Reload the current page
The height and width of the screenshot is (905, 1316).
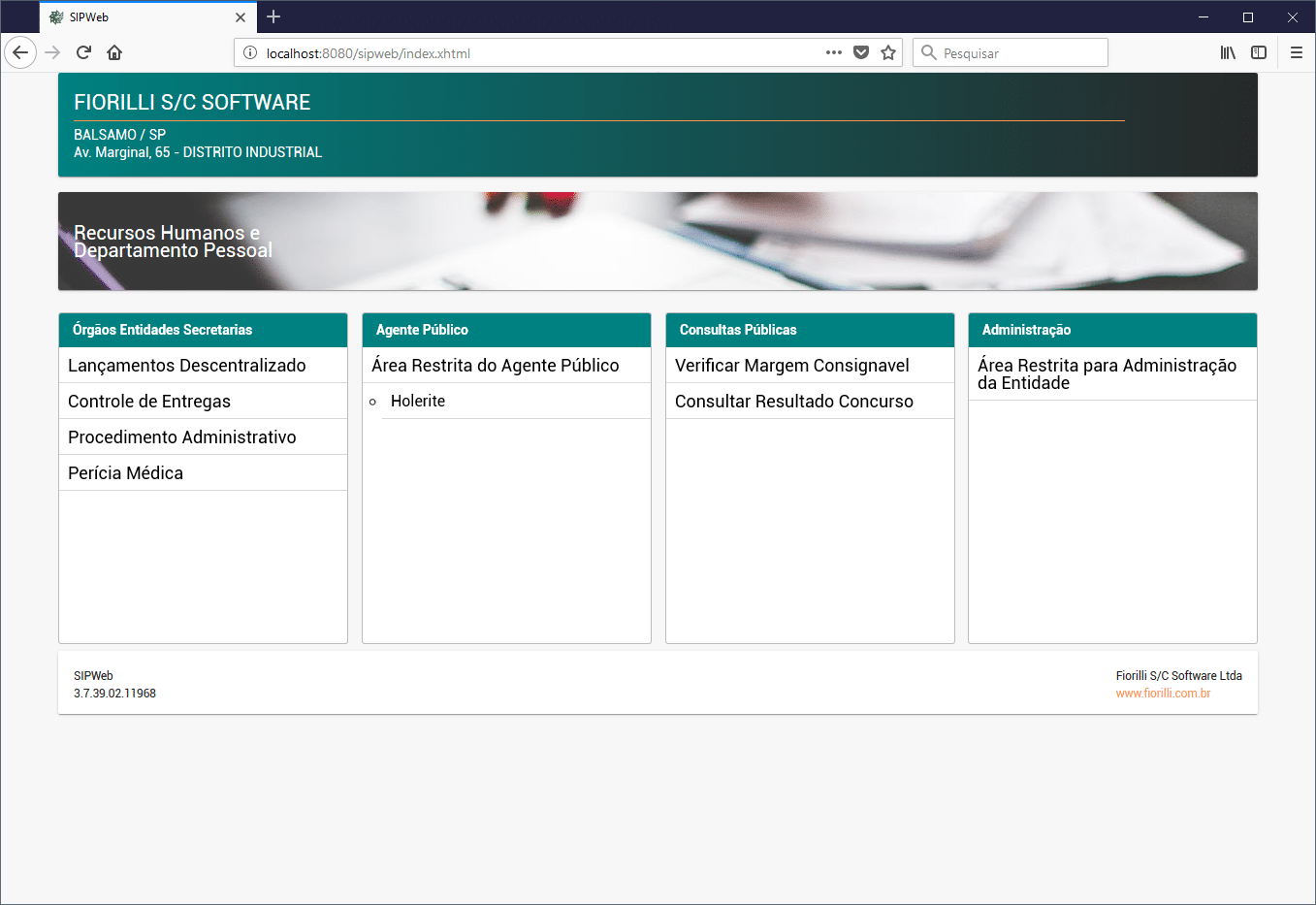point(83,52)
